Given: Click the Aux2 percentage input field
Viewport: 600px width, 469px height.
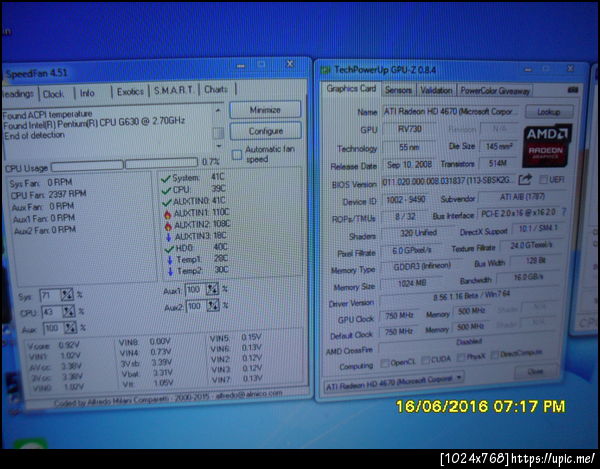Looking at the screenshot, I should [196, 306].
